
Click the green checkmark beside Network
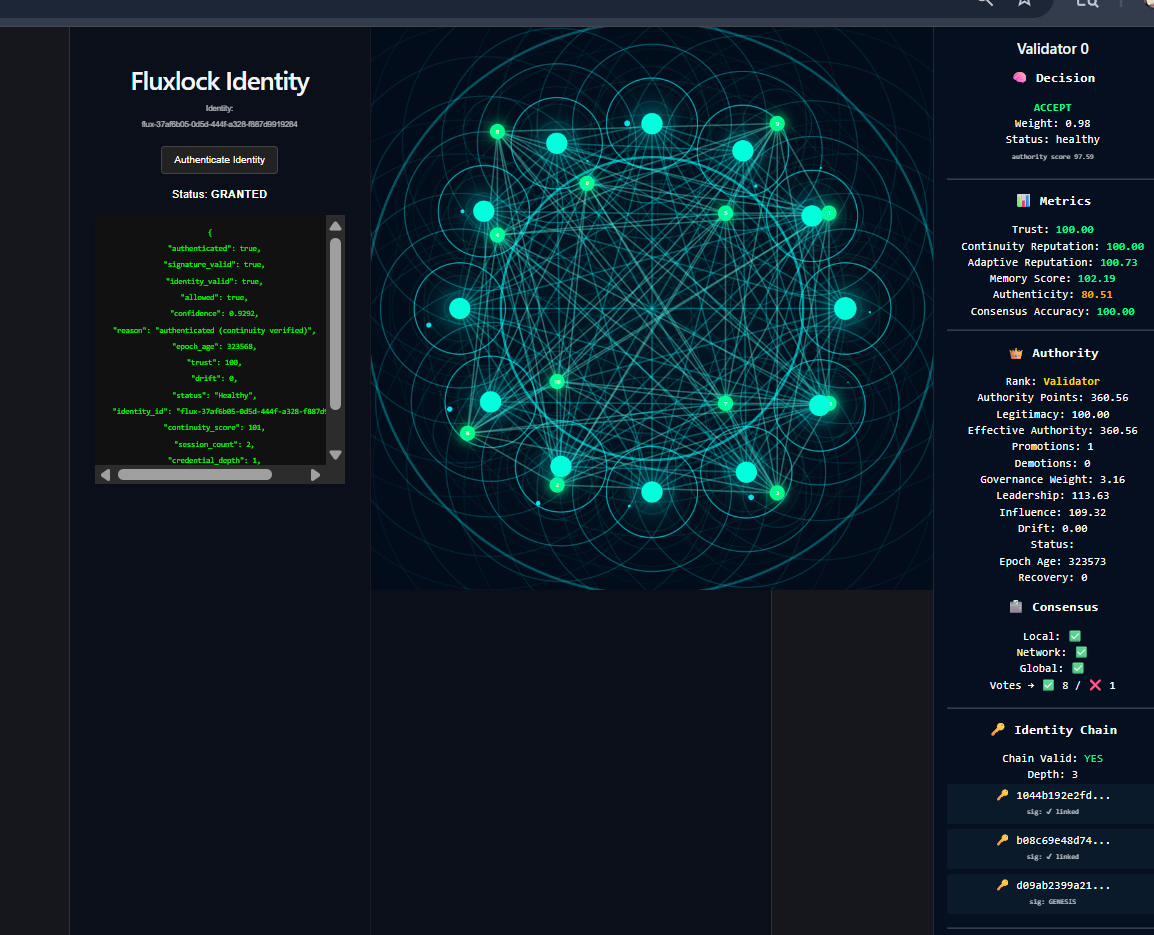1081,652
